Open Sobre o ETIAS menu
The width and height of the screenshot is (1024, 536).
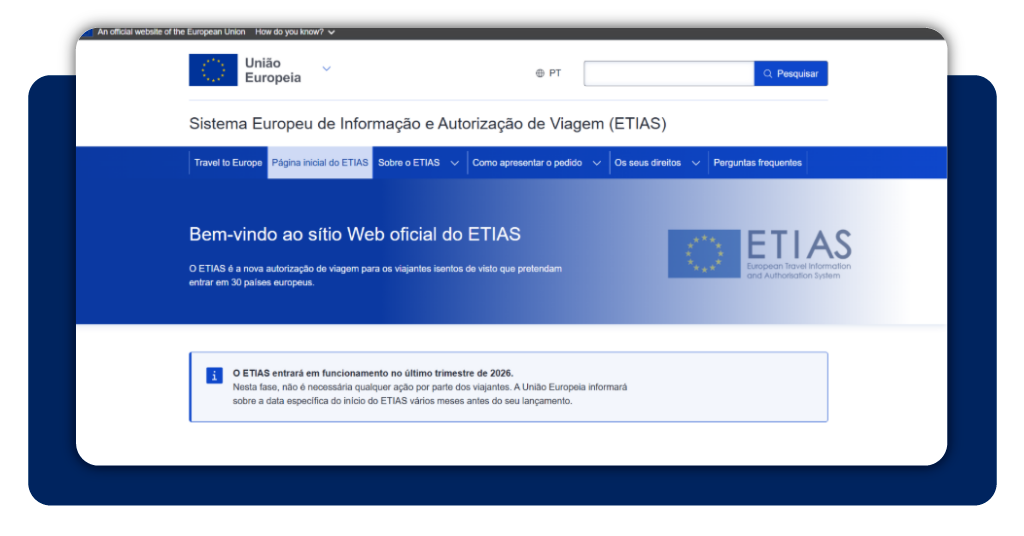409,163
